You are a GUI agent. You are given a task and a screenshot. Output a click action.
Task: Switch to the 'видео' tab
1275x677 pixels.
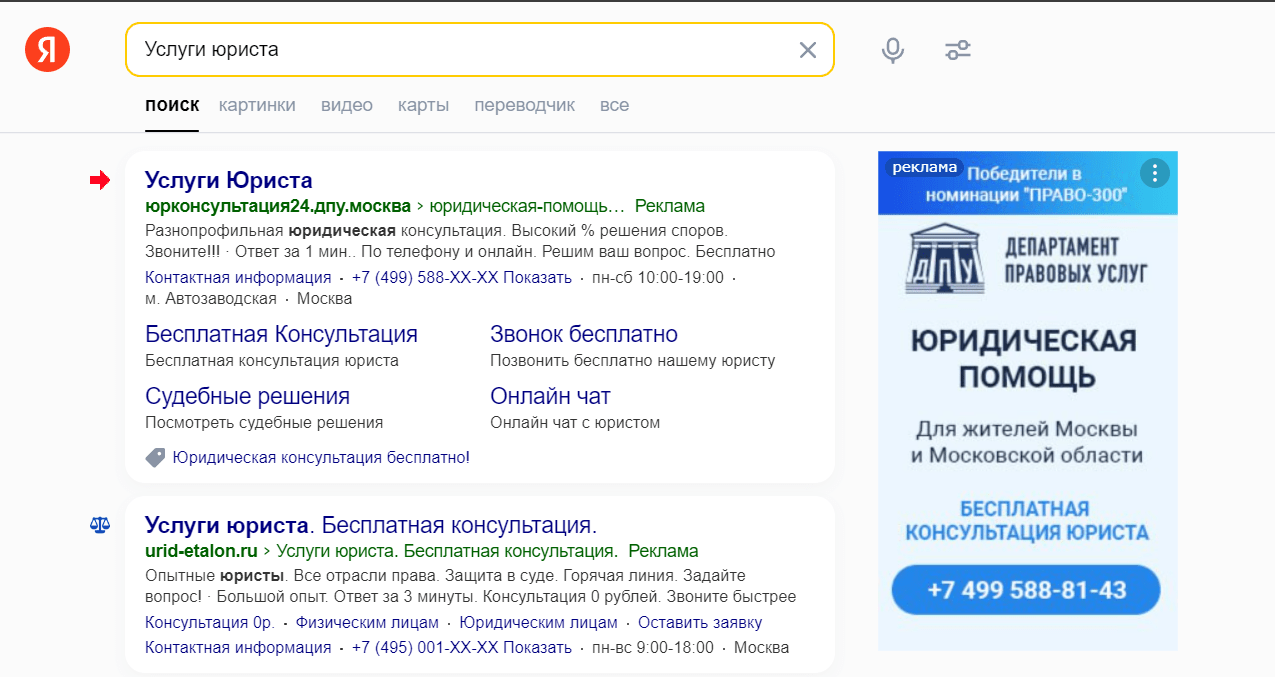347,105
